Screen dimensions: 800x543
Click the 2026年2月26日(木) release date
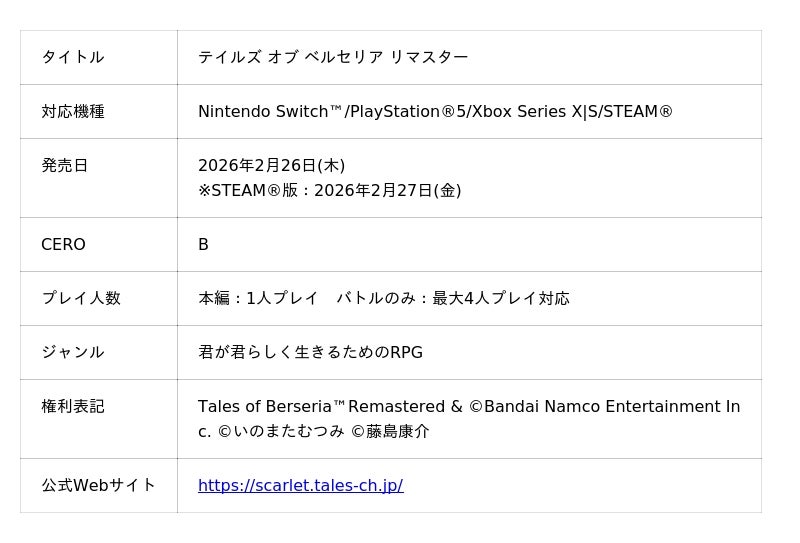[x=271, y=165]
